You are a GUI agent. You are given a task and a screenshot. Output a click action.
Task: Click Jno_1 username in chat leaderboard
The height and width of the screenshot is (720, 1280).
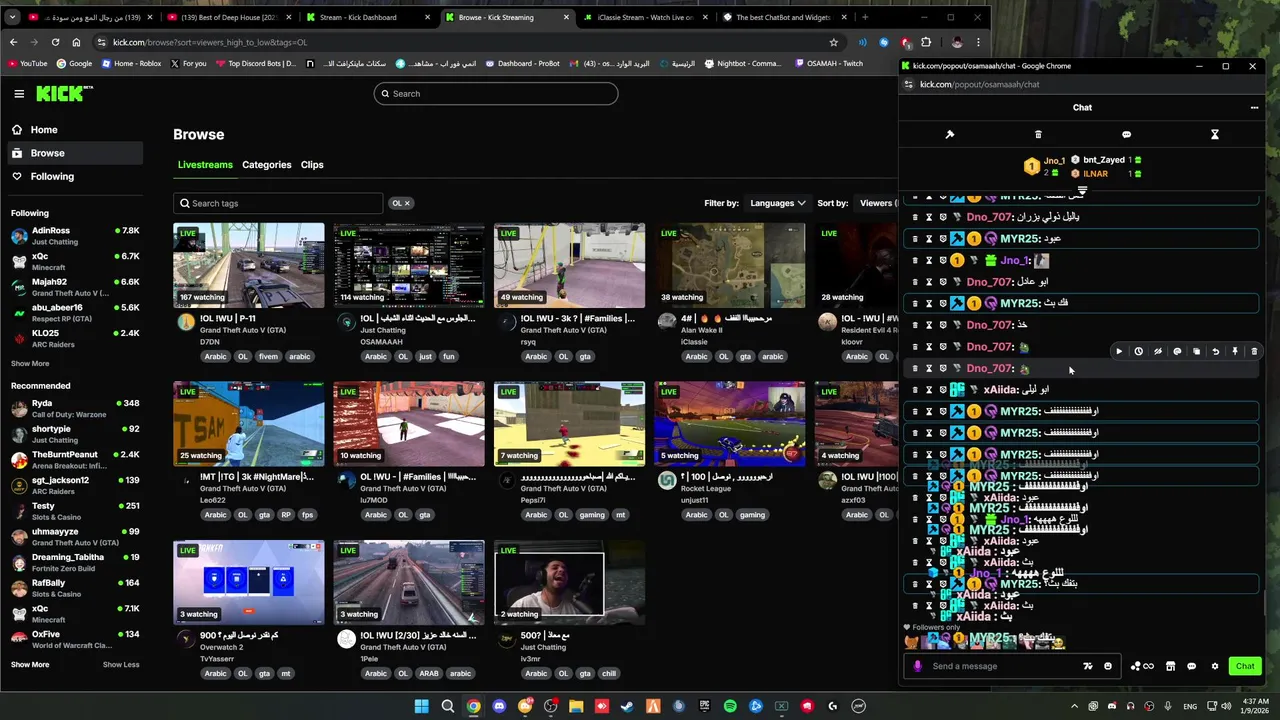point(1054,160)
